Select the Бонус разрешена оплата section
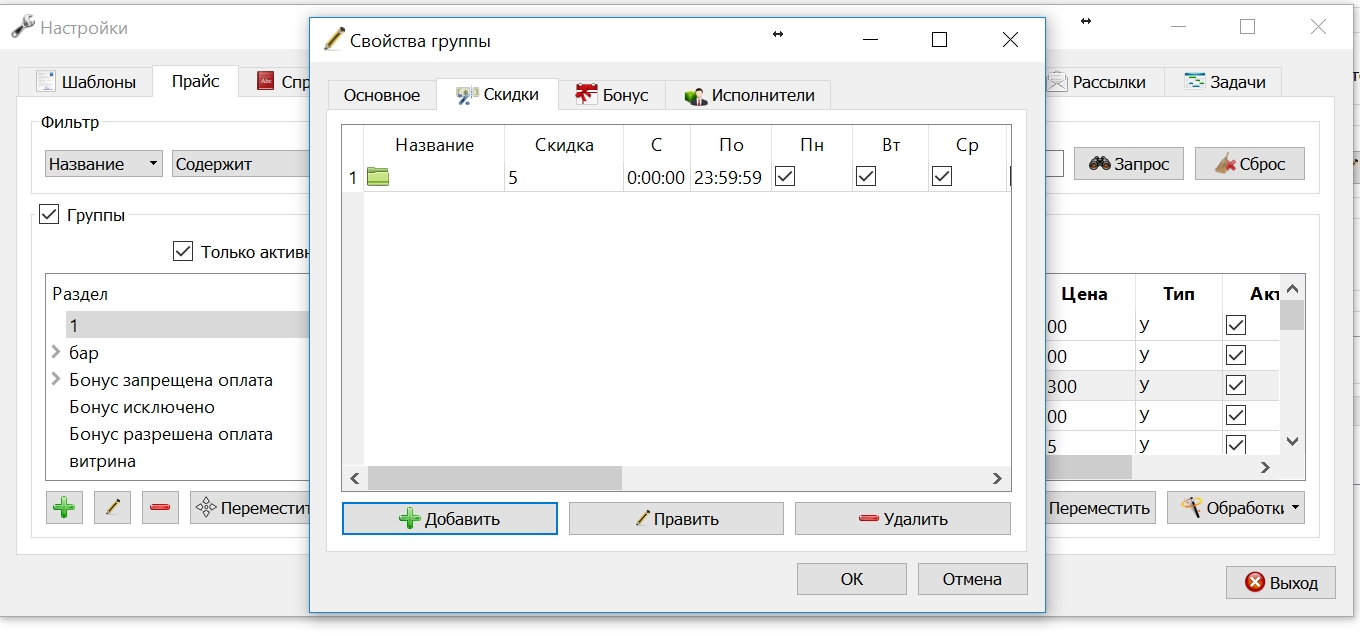The image size is (1360, 636). [171, 434]
